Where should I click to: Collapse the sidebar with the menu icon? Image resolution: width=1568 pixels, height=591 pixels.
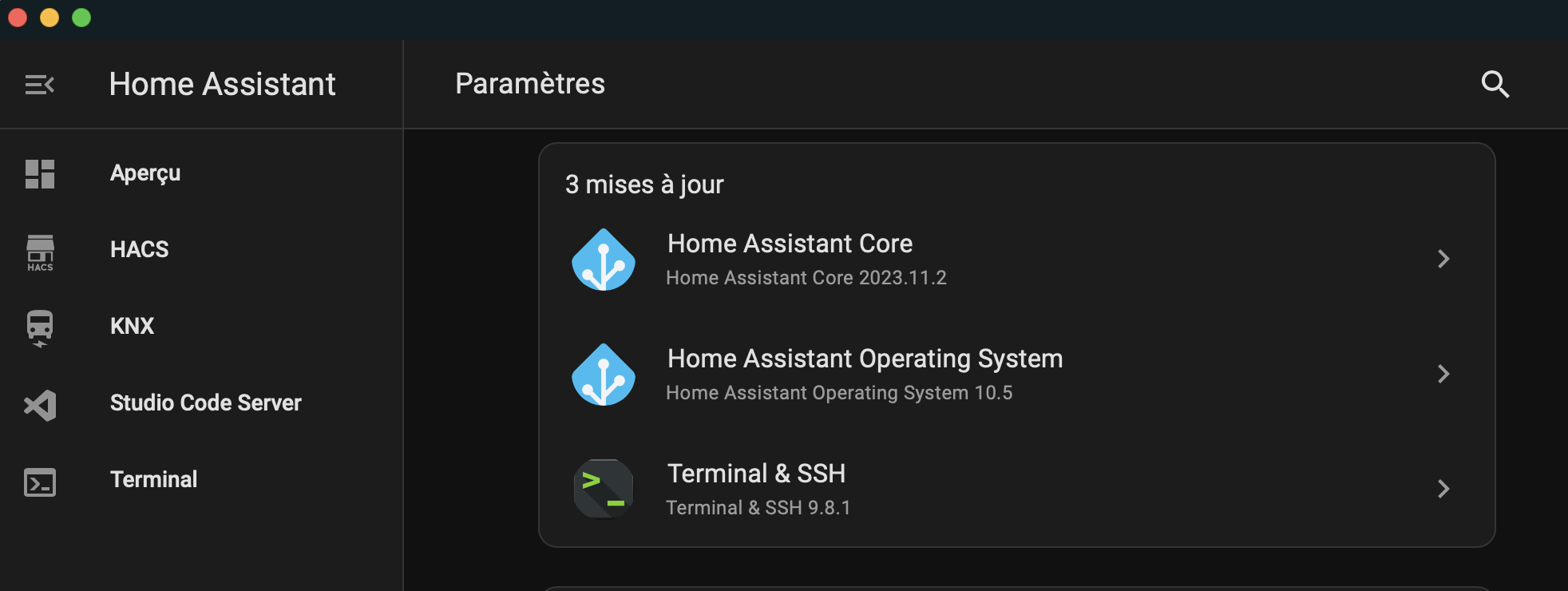(39, 85)
